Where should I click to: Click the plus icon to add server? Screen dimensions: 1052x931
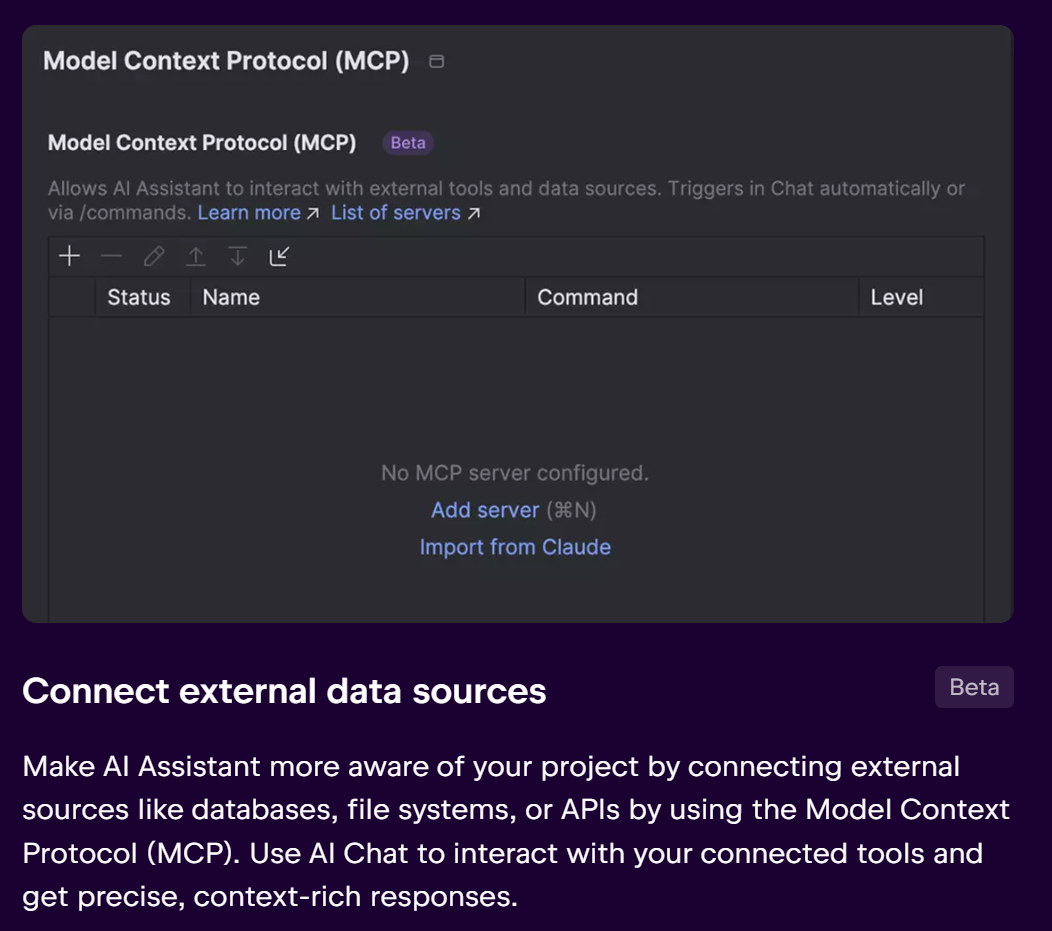(70, 256)
